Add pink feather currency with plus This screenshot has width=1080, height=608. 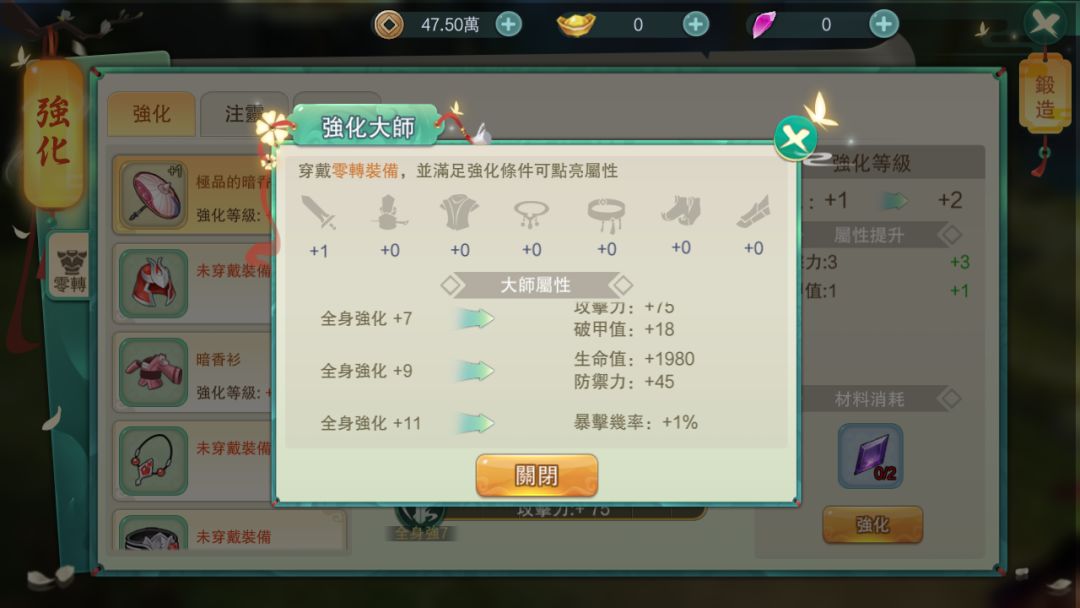[884, 25]
